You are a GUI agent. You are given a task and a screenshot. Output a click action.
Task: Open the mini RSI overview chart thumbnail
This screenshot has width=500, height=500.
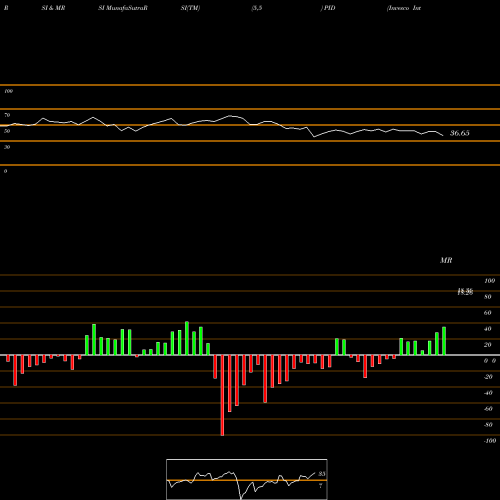(247, 479)
